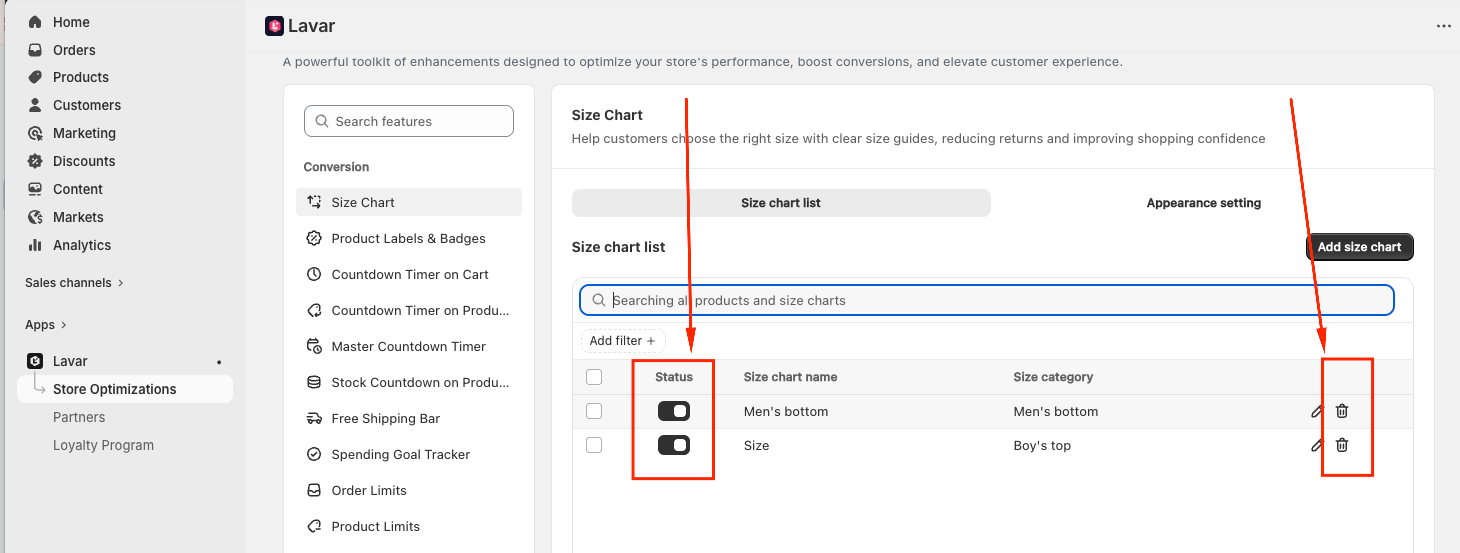This screenshot has height=553, width=1460.
Task: Open Discounts section
Action: pyautogui.click(x=84, y=161)
